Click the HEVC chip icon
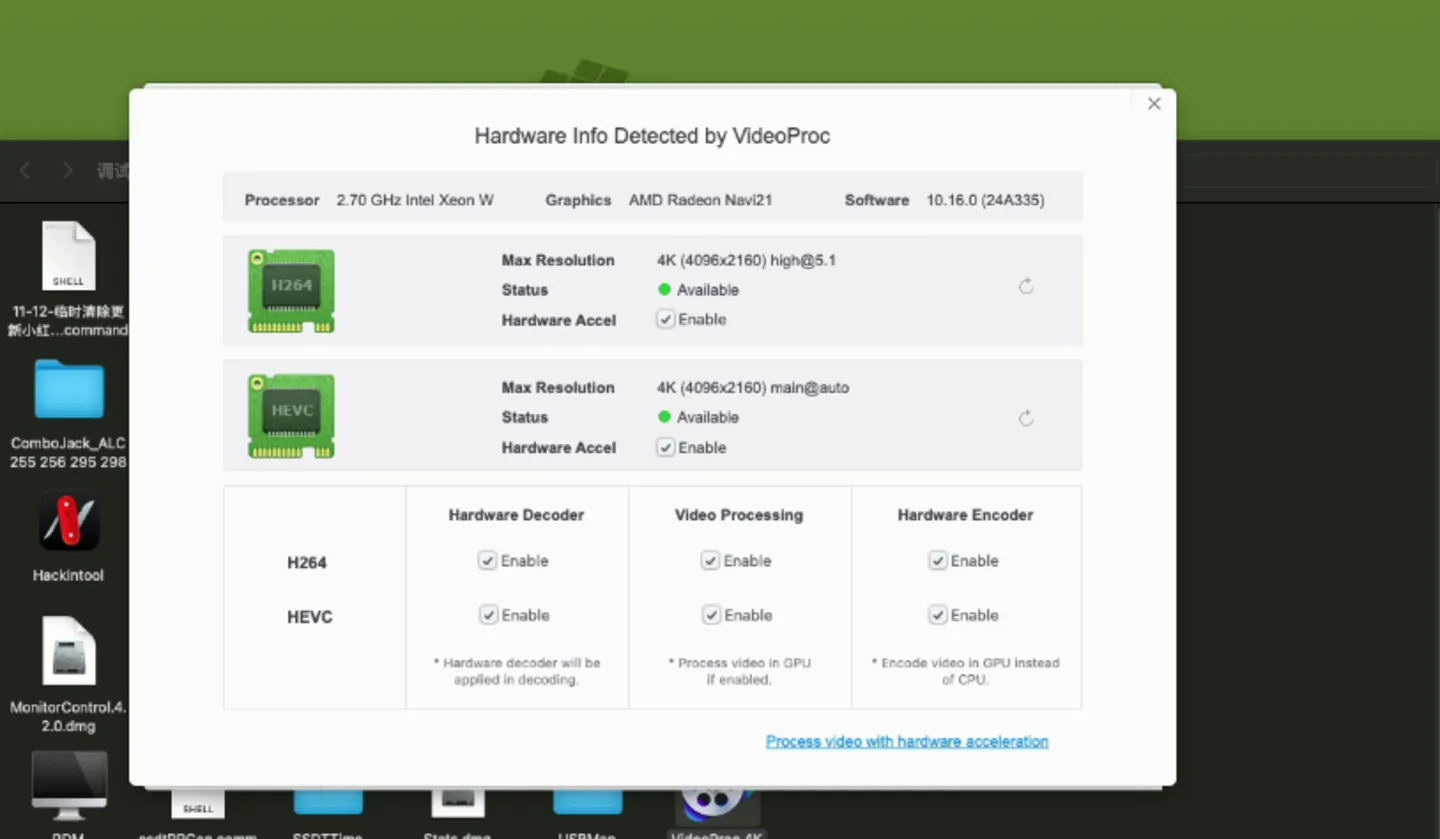 coord(291,415)
